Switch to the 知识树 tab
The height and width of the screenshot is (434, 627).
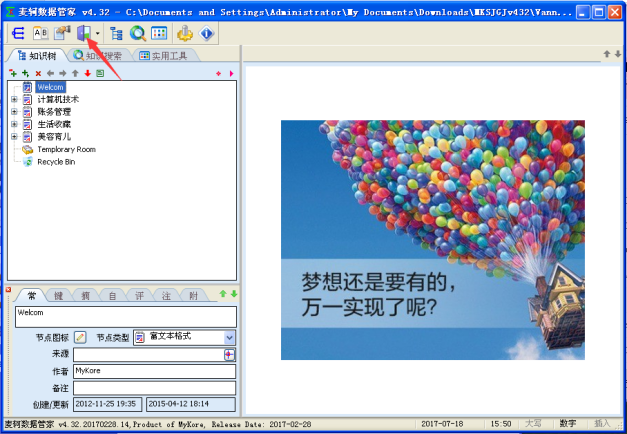[37, 56]
